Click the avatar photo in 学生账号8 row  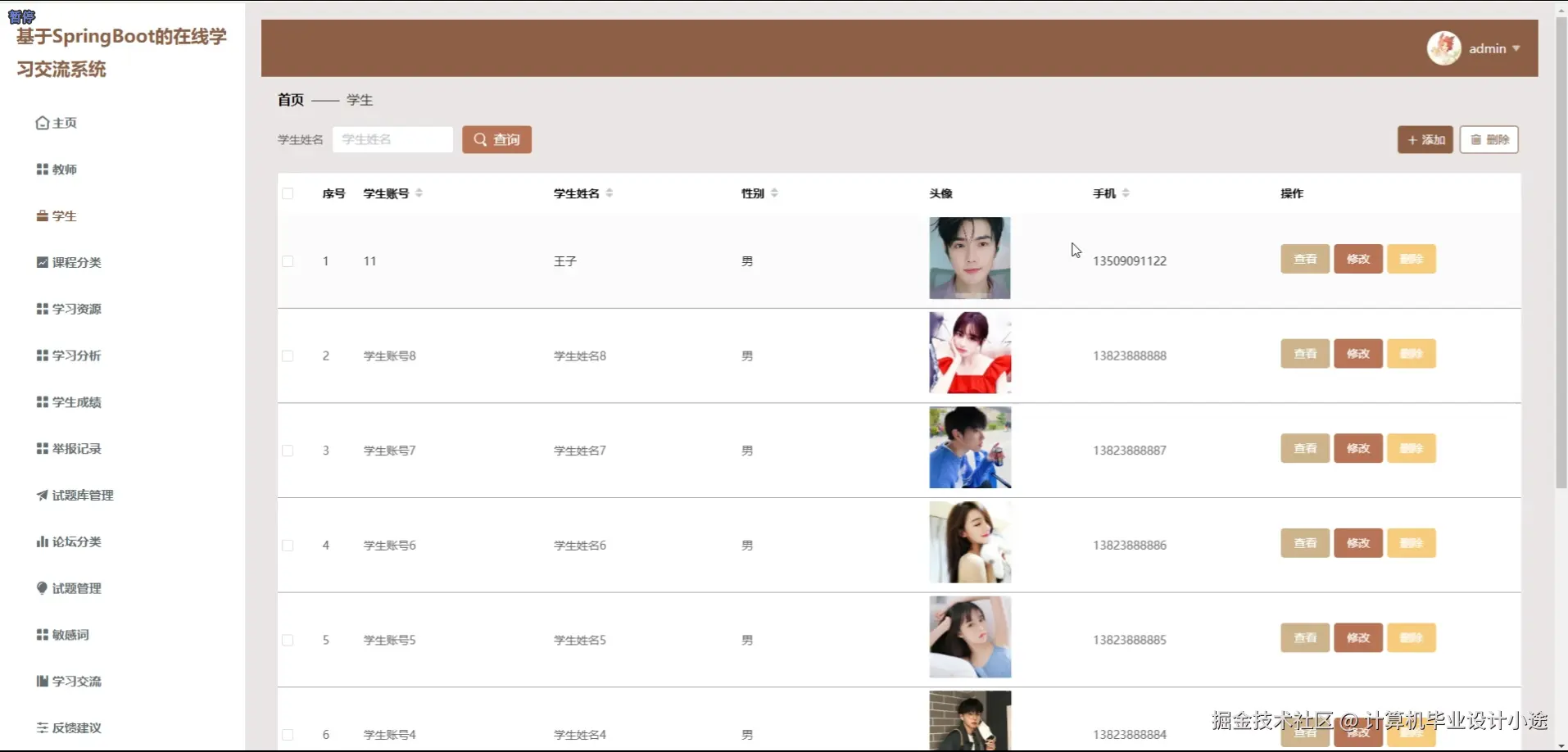click(970, 353)
